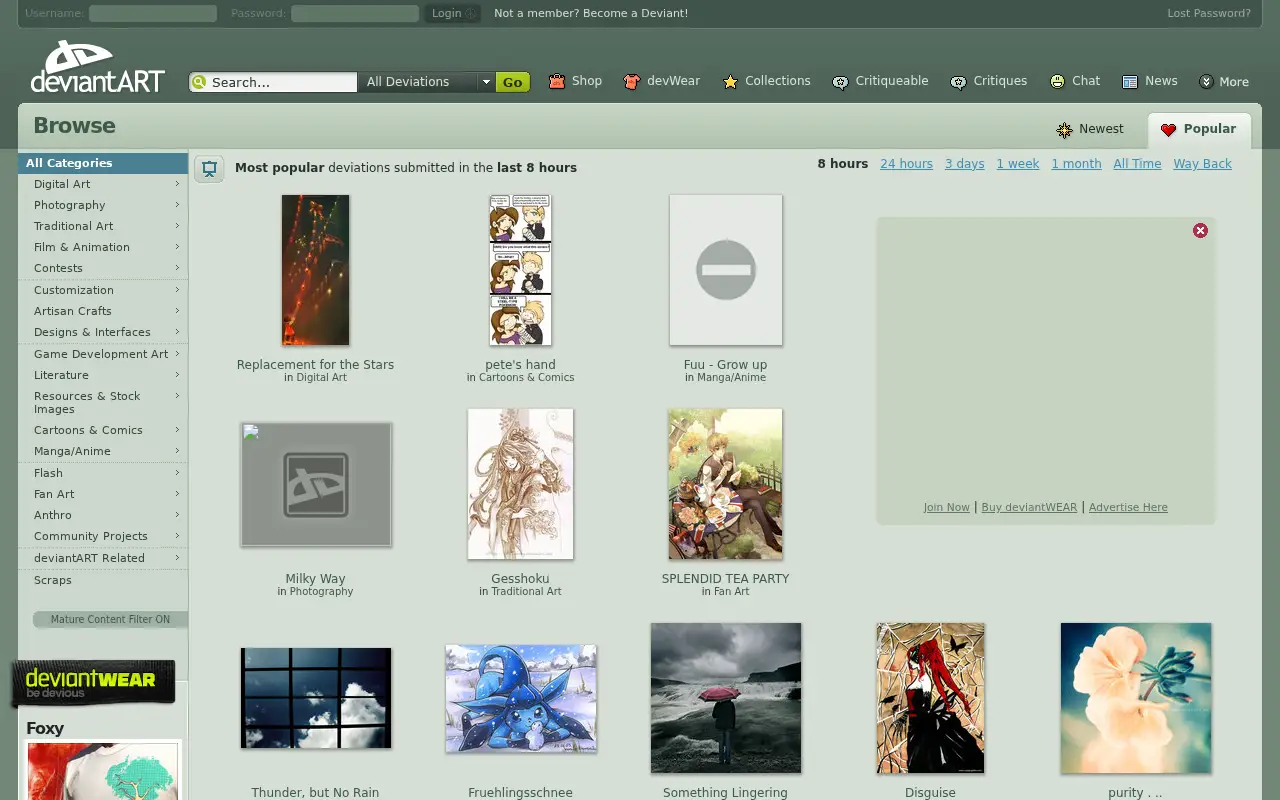Click the Popular tab heart icon
1280x800 pixels.
(x=1168, y=130)
